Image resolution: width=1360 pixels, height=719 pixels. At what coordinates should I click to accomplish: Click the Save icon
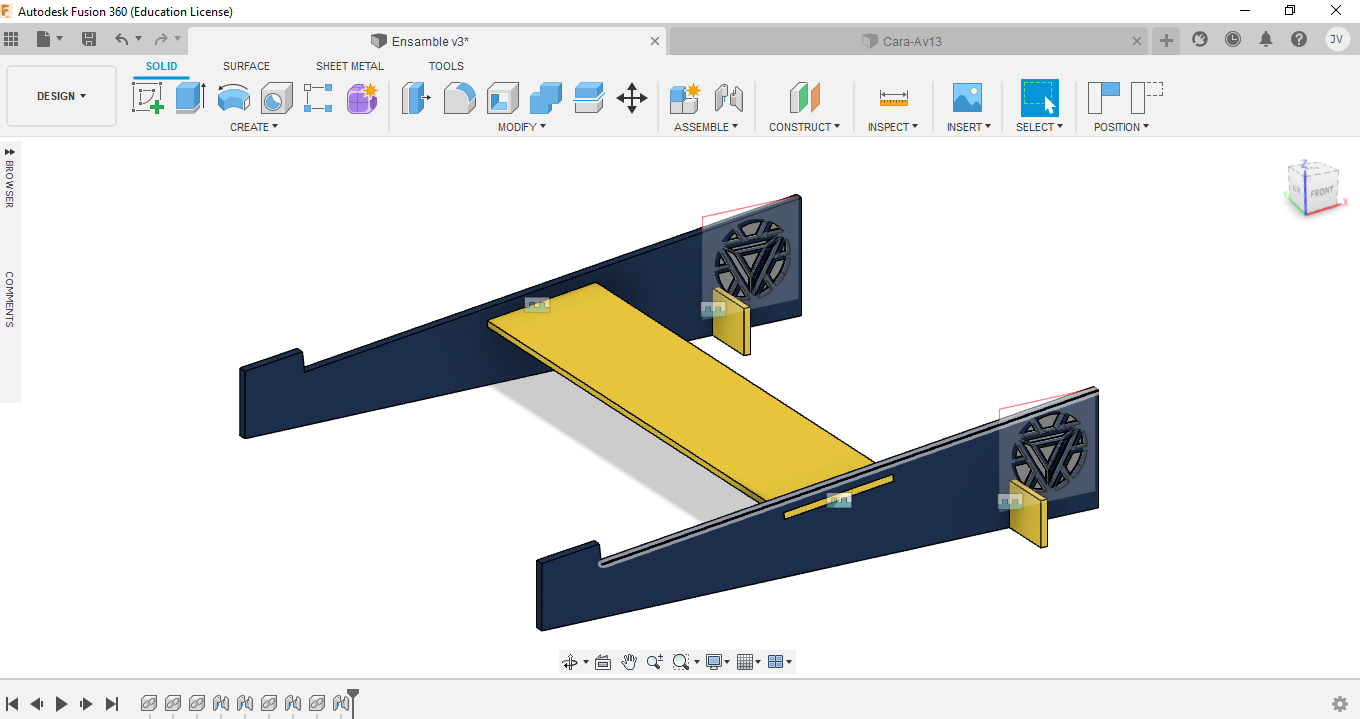pyautogui.click(x=89, y=39)
